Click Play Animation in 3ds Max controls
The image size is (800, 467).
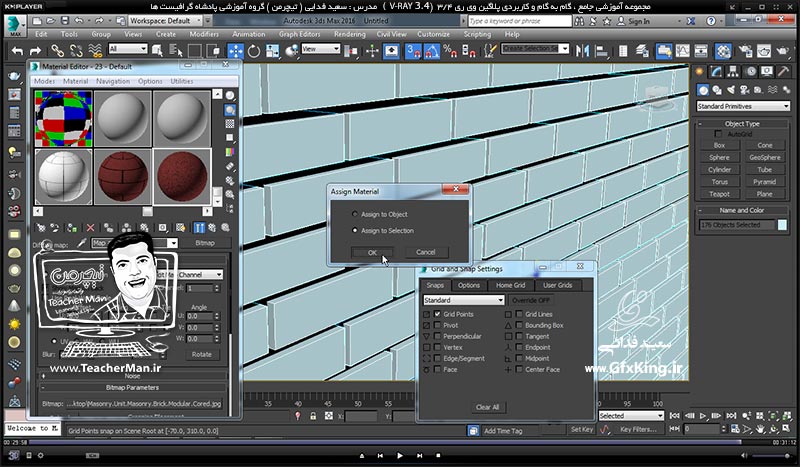[x=703, y=416]
